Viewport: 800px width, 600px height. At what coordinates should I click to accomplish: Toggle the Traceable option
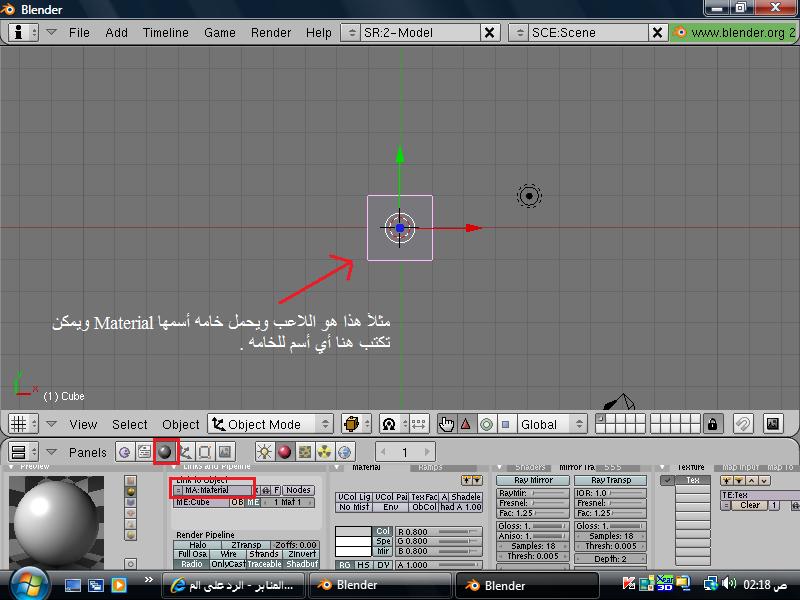click(264, 564)
